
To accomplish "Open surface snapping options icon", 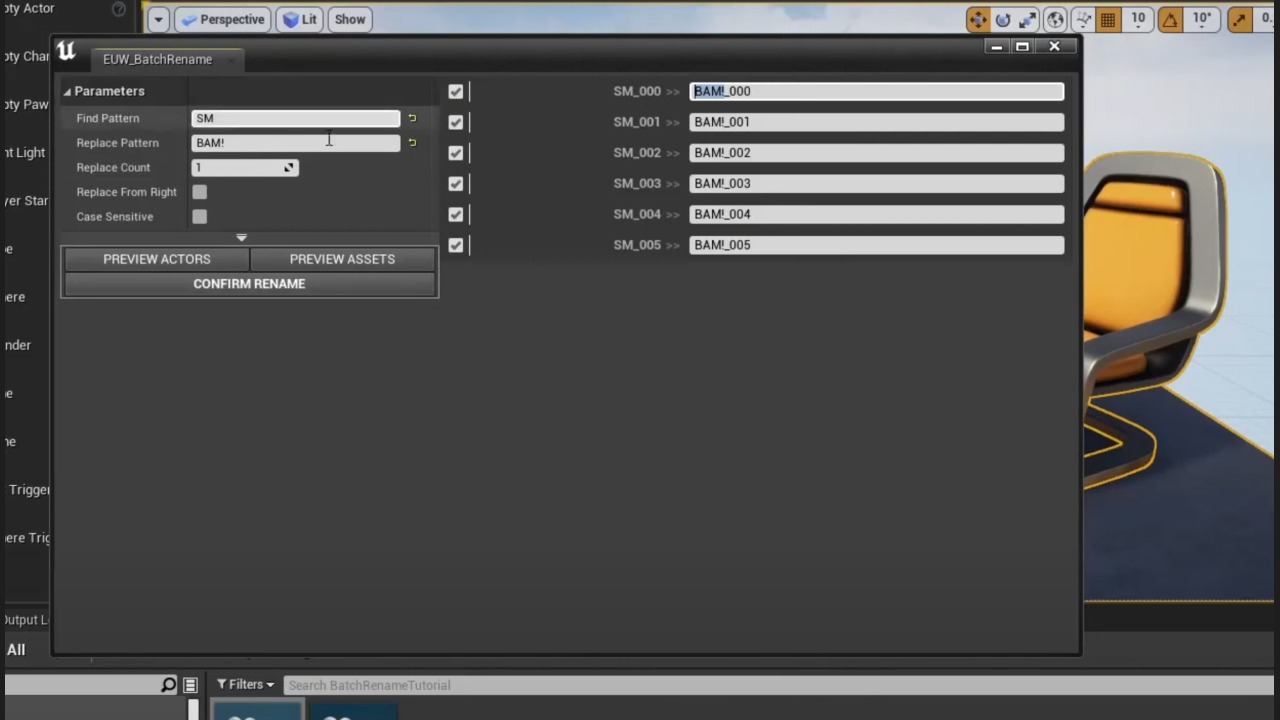I will [1084, 19].
